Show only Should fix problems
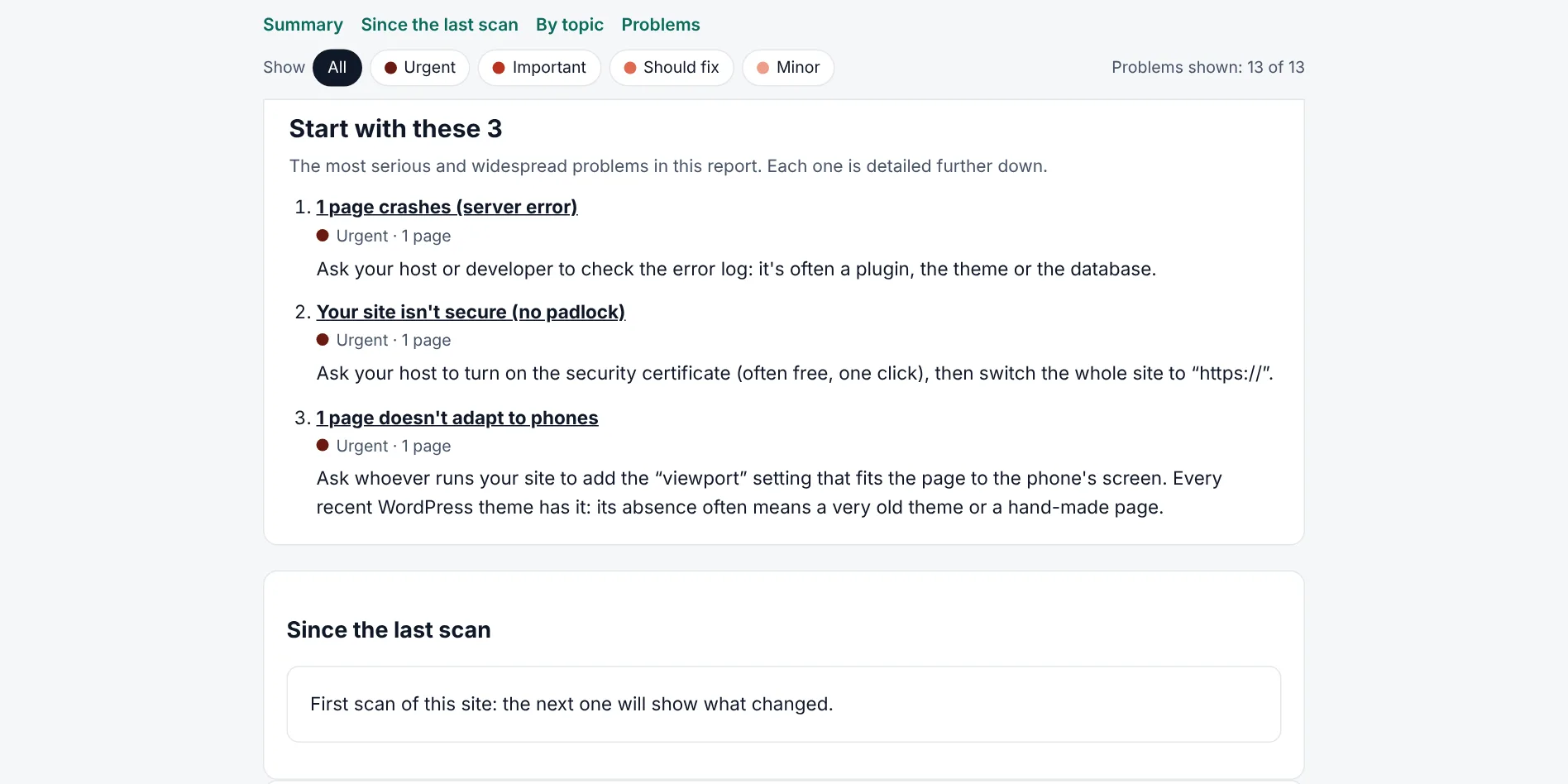Screen dimensions: 1568x784 tap(671, 68)
